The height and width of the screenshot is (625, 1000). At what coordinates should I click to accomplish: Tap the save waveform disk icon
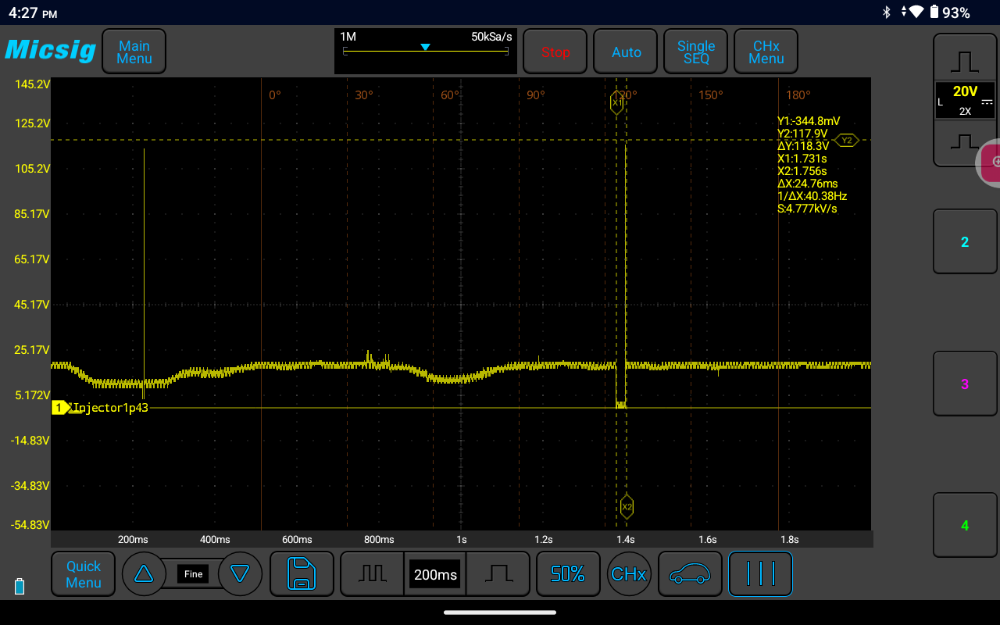tap(302, 574)
